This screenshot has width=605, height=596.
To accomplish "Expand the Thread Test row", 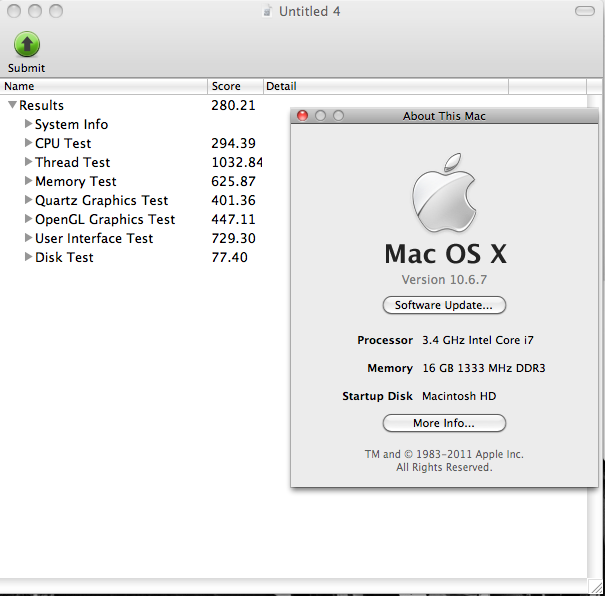I will click(x=28, y=162).
